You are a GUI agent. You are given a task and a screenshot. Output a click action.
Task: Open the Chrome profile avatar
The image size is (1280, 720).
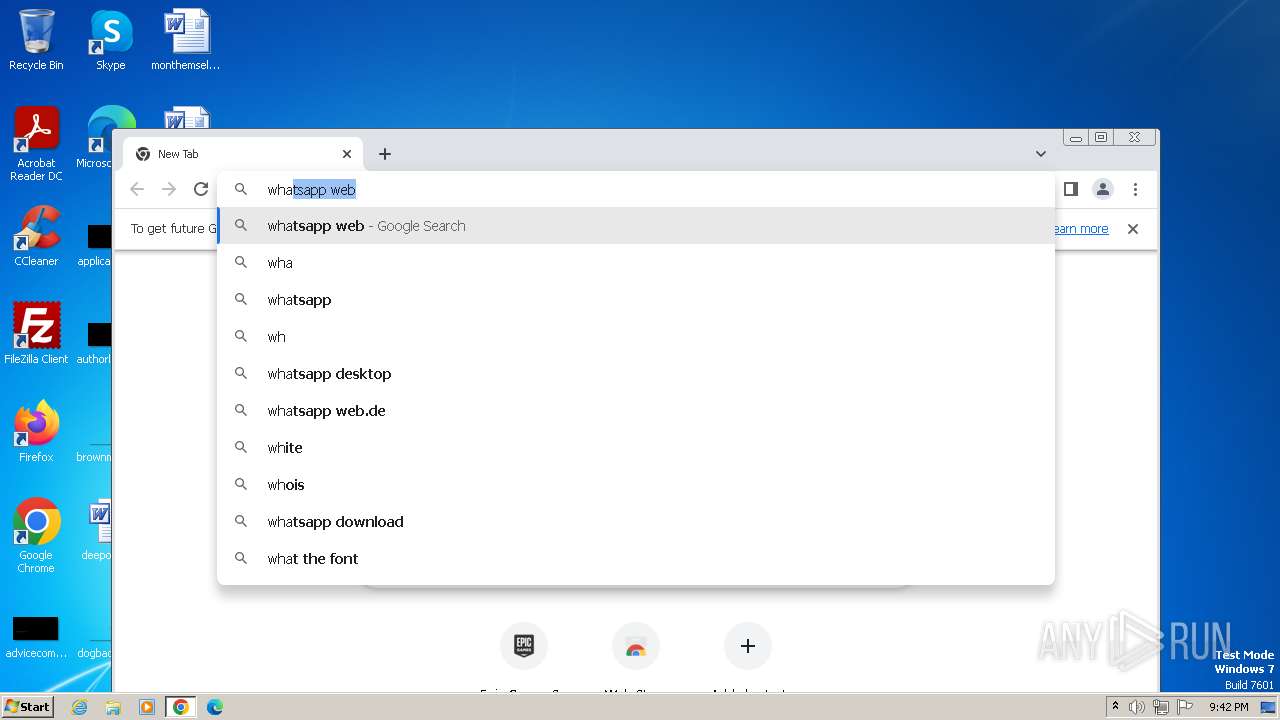coord(1103,189)
